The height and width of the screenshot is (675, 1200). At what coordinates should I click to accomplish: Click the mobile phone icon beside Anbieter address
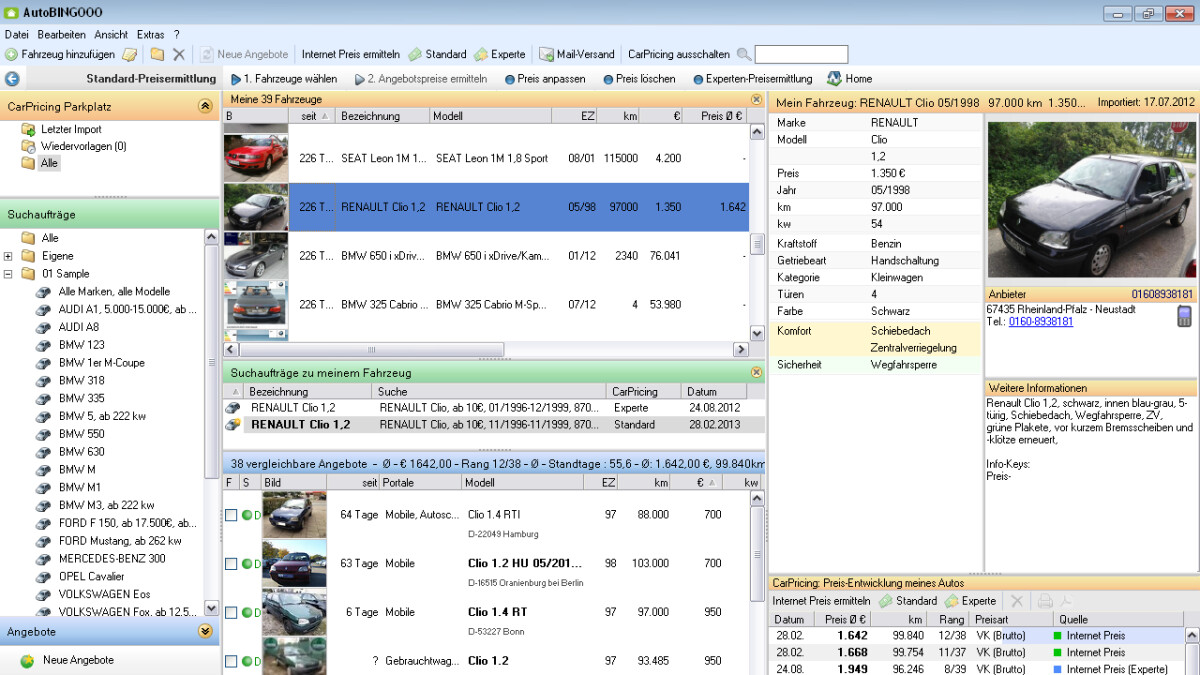click(x=1184, y=316)
